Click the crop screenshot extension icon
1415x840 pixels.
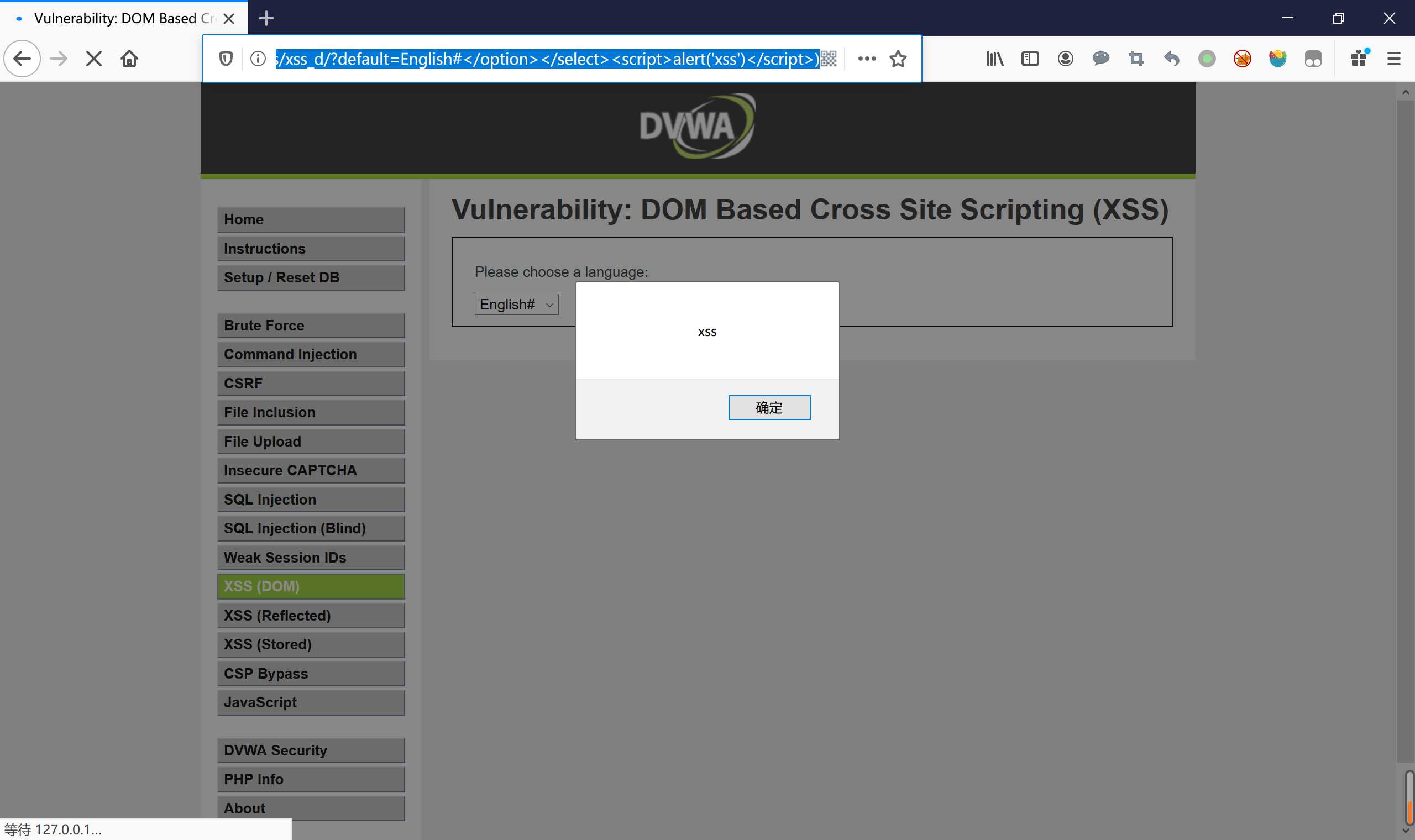point(1136,58)
